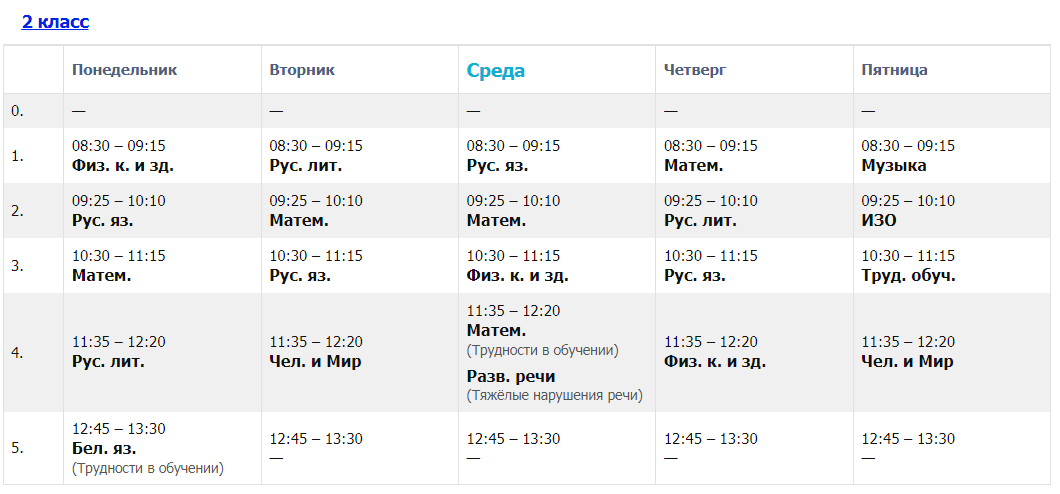Select the Понедельник column header
The height and width of the screenshot is (494, 1060).
point(124,70)
